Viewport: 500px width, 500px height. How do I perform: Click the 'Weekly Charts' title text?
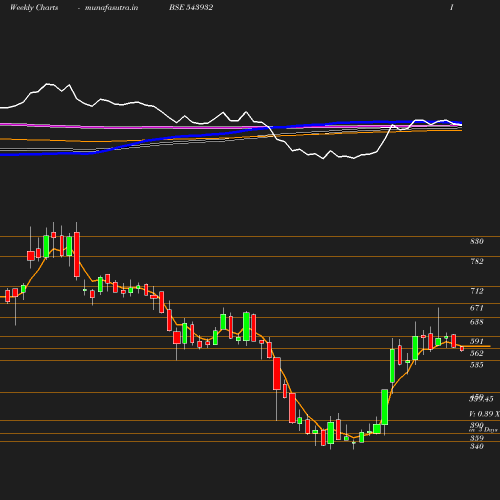click(x=34, y=7)
